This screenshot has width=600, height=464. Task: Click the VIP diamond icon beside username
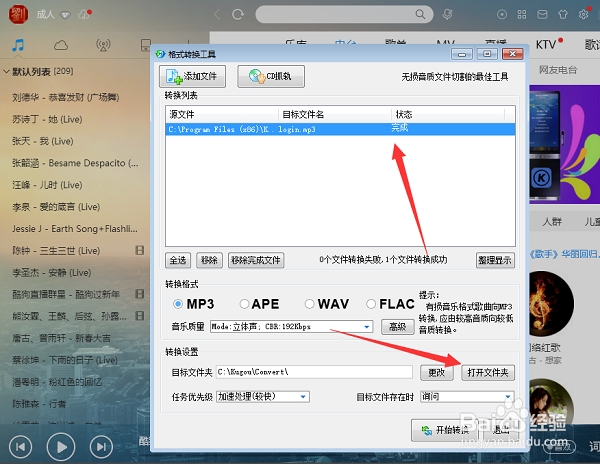(65, 15)
